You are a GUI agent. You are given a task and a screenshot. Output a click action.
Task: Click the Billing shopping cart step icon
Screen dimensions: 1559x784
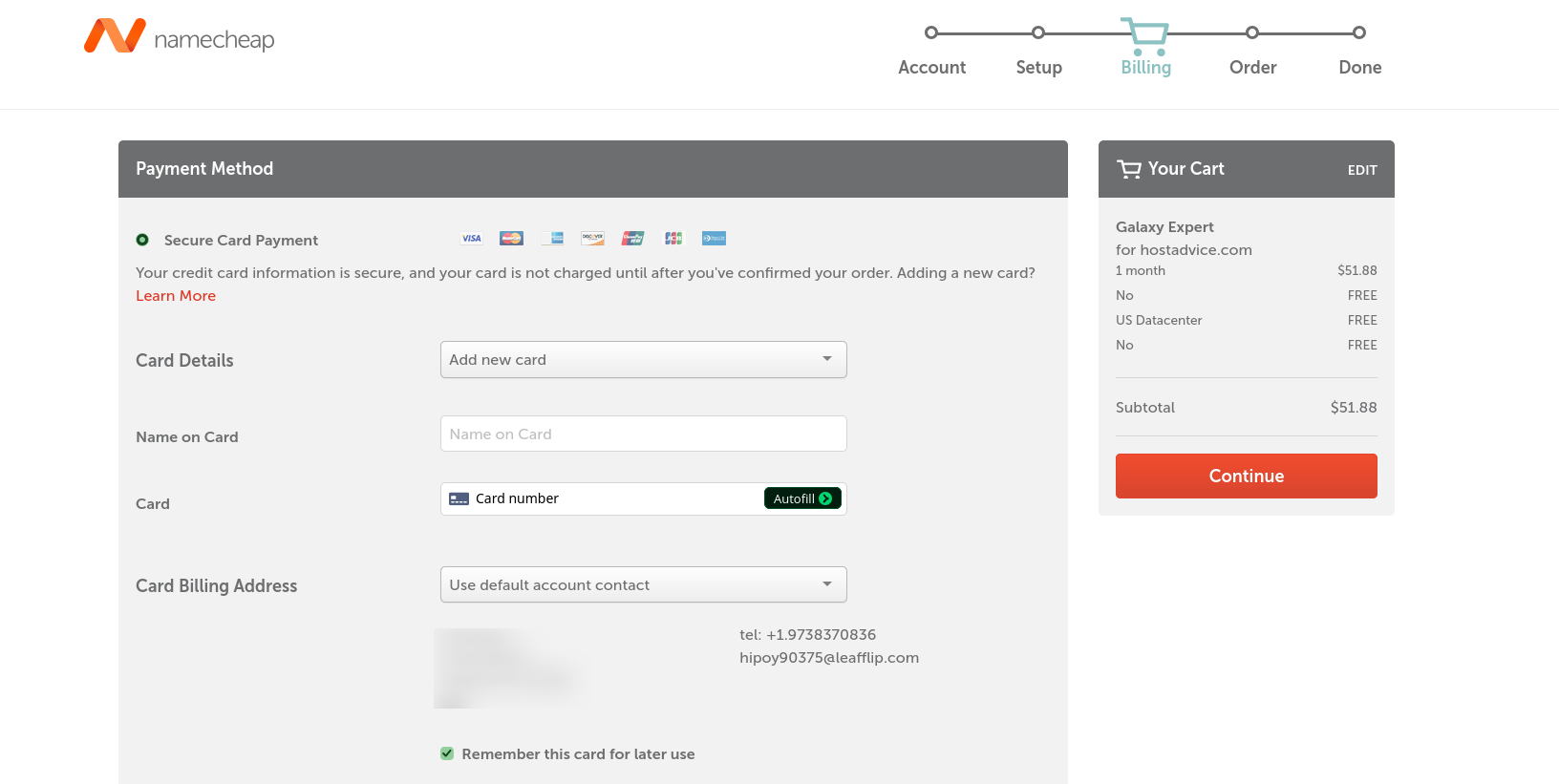(1145, 36)
